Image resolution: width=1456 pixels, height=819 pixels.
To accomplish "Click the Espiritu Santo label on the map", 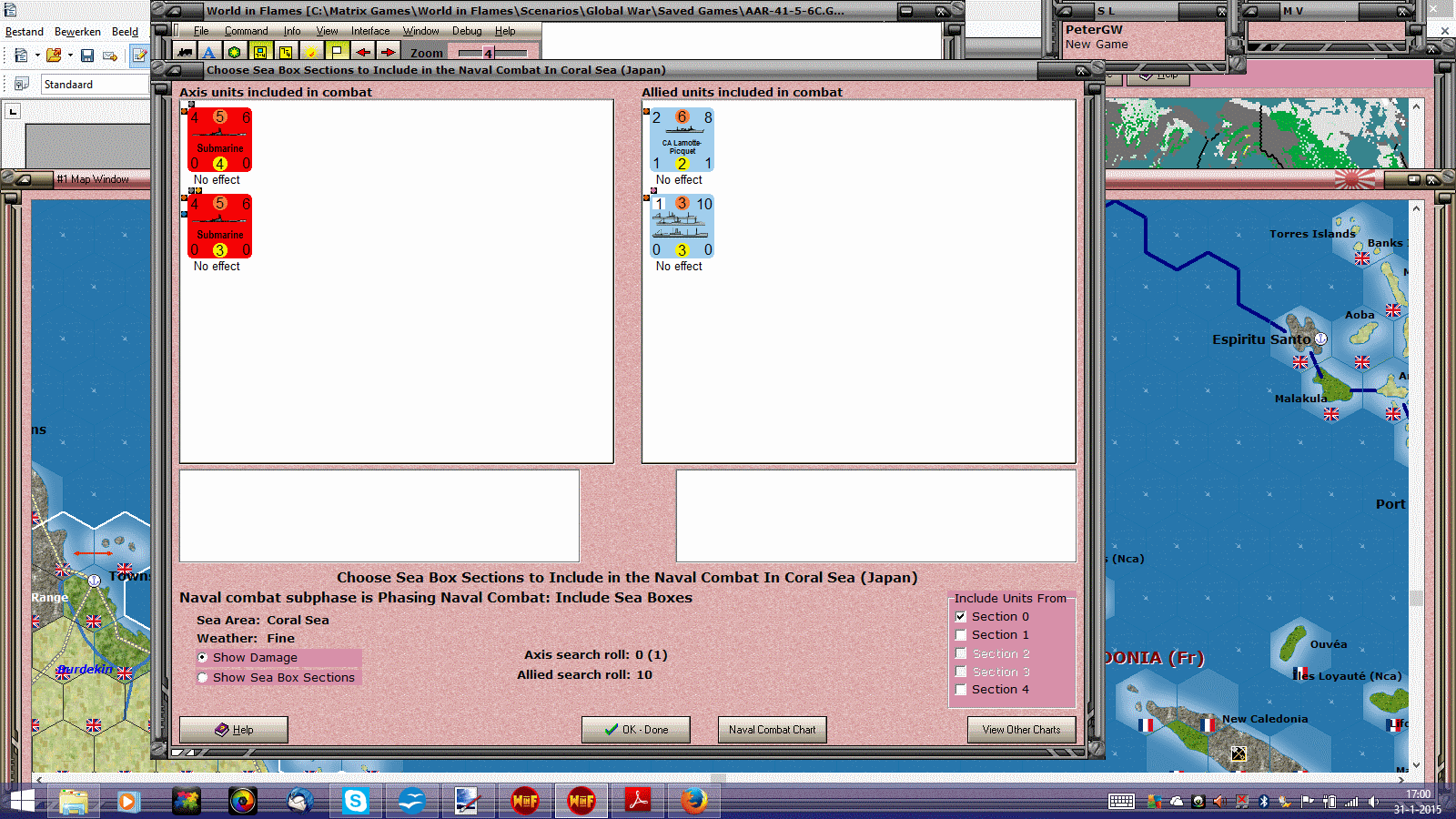I will [1261, 339].
